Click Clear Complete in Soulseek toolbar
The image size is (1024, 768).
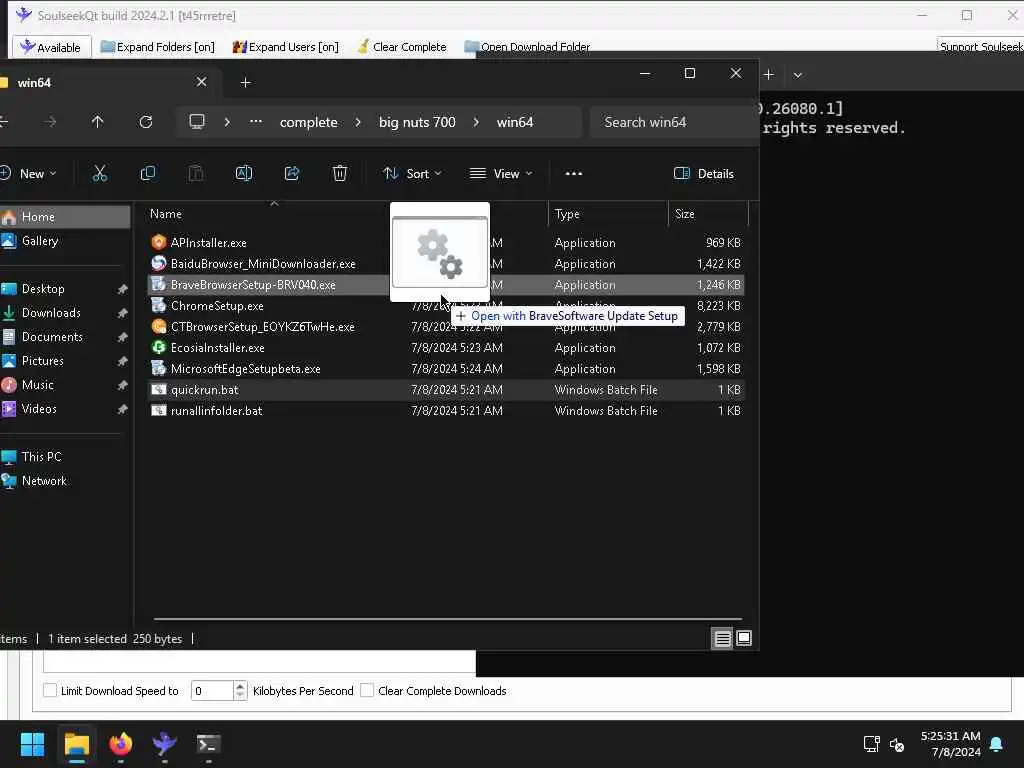[x=402, y=47]
